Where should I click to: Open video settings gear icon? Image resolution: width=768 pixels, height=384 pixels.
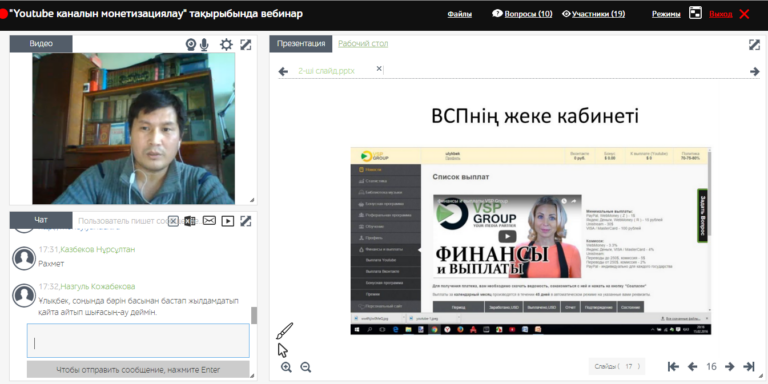coord(226,45)
